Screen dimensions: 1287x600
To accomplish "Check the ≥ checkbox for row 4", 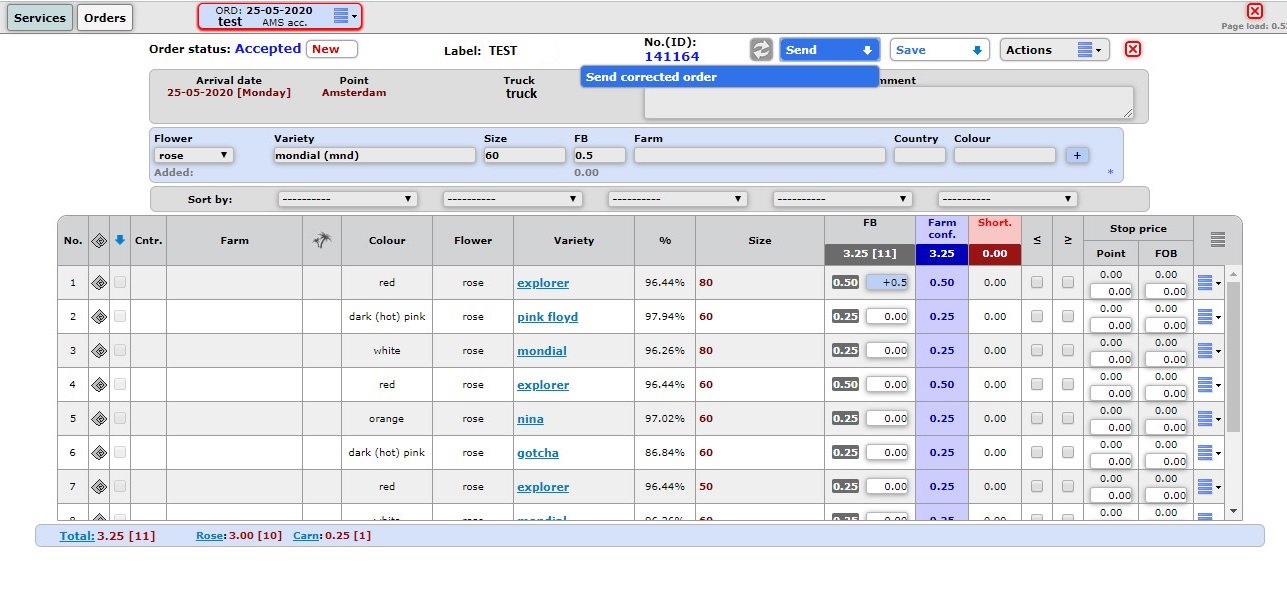I will pyautogui.click(x=1068, y=385).
